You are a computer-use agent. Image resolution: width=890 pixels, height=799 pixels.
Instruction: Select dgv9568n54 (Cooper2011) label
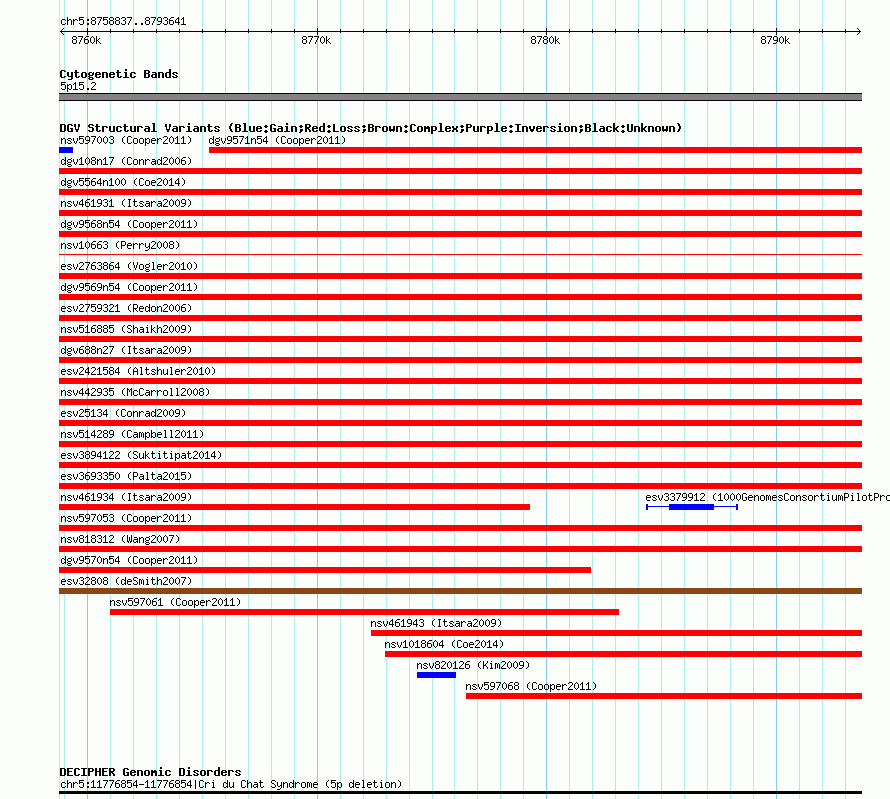[129, 224]
